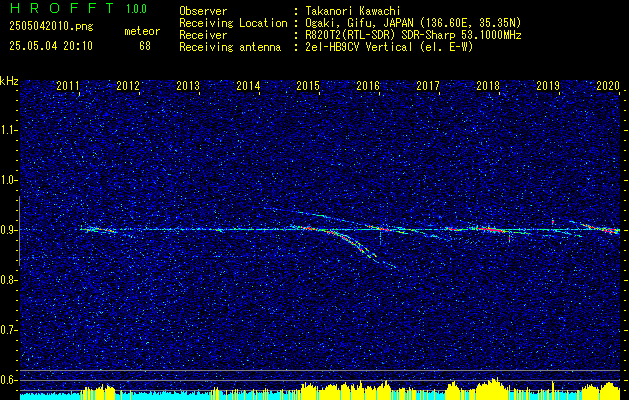This screenshot has height=400, width=629.
Task: Click the 1.0 kHz axis label
Action: coord(8,181)
